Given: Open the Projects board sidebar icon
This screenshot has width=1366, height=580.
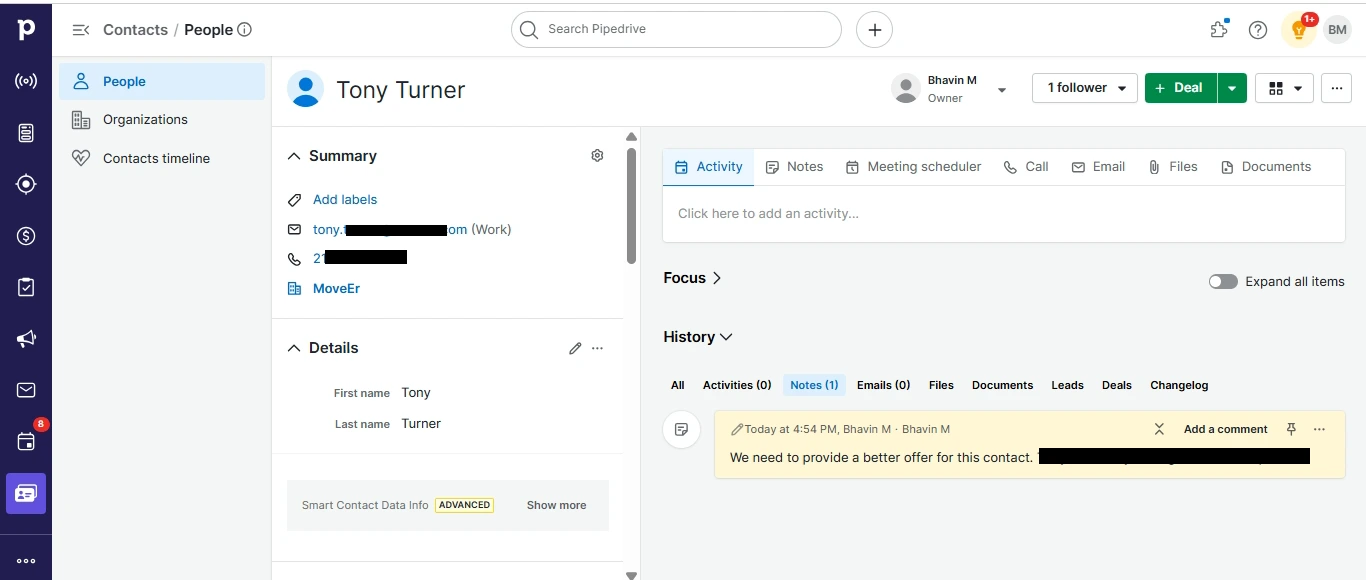Looking at the screenshot, I should point(26,133).
